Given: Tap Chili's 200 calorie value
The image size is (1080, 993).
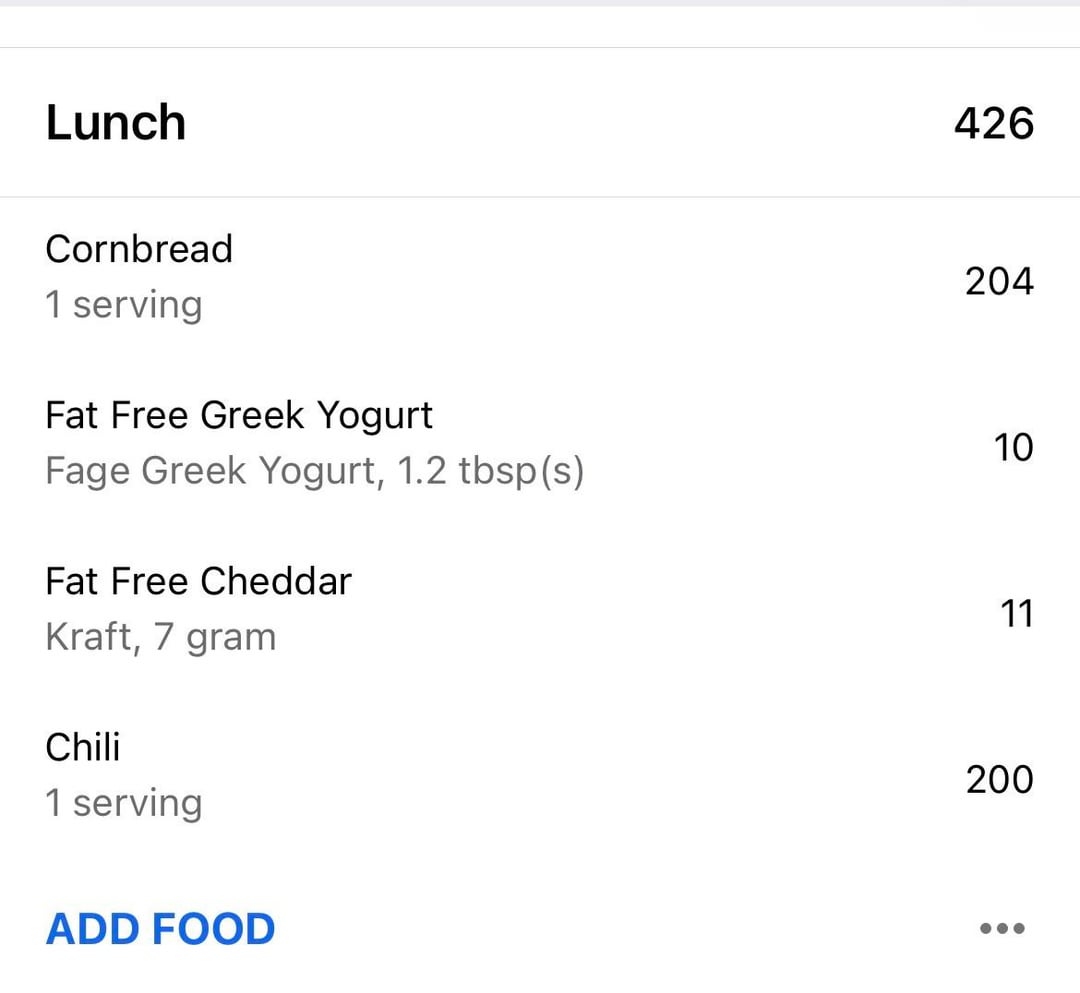Looking at the screenshot, I should coord(999,779).
